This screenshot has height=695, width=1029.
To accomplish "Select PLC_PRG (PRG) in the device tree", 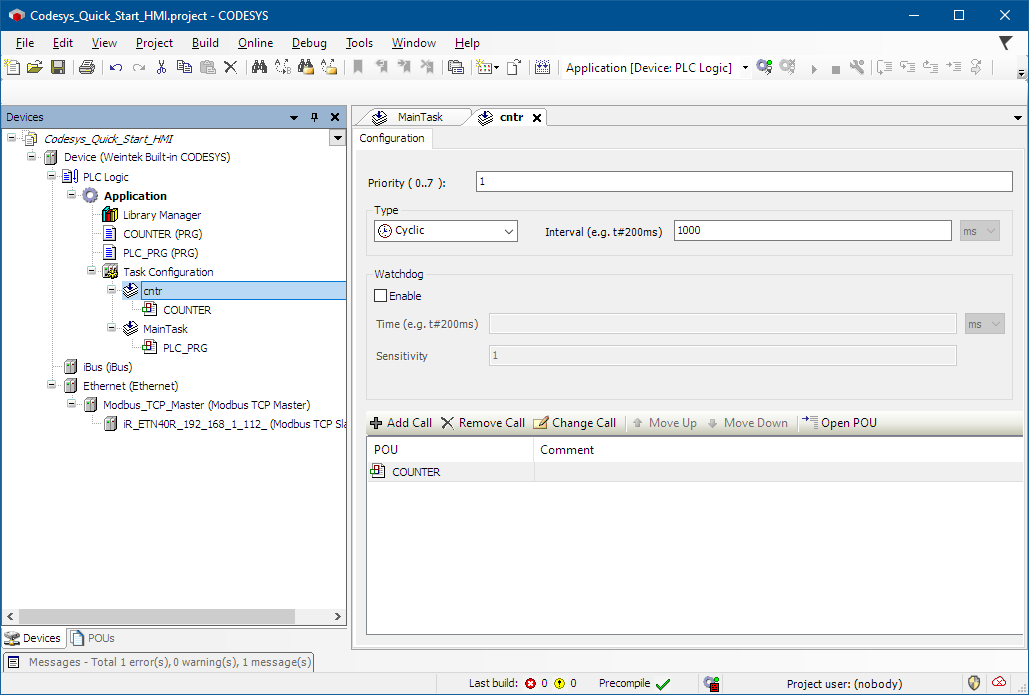I will 160,253.
